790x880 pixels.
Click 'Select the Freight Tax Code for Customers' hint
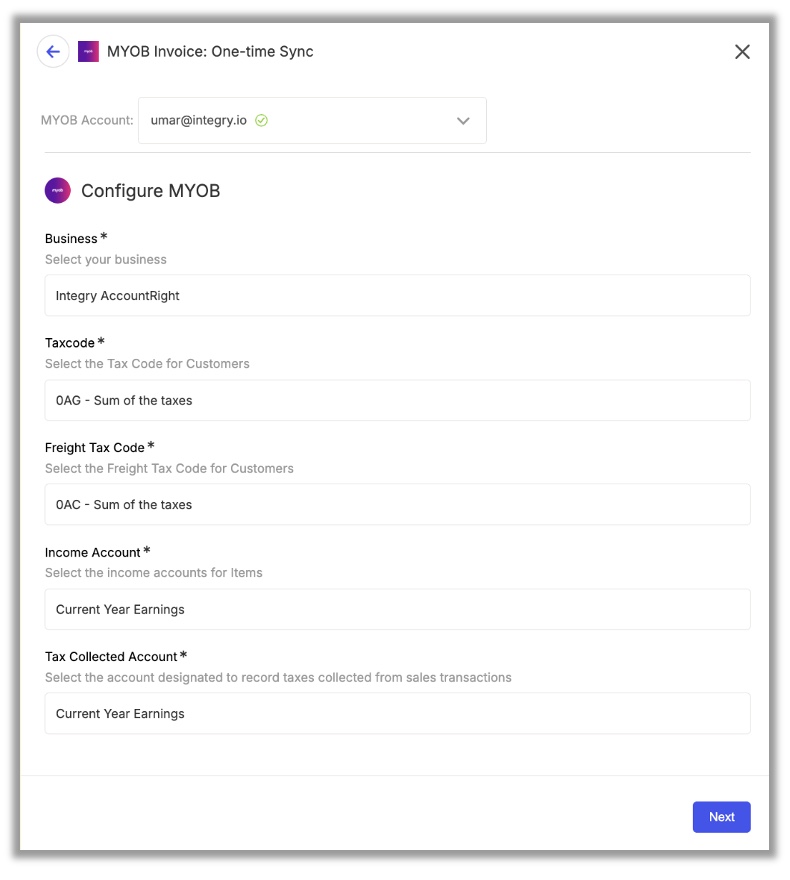tap(169, 469)
